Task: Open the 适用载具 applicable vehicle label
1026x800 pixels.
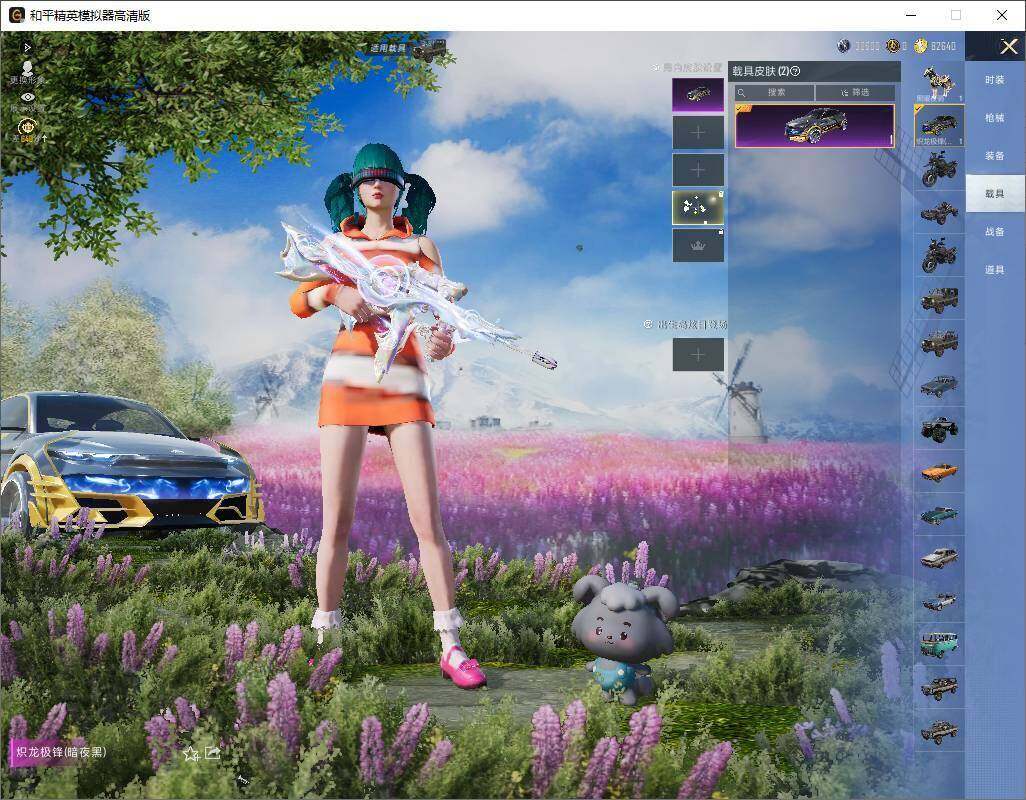Action: 387,48
